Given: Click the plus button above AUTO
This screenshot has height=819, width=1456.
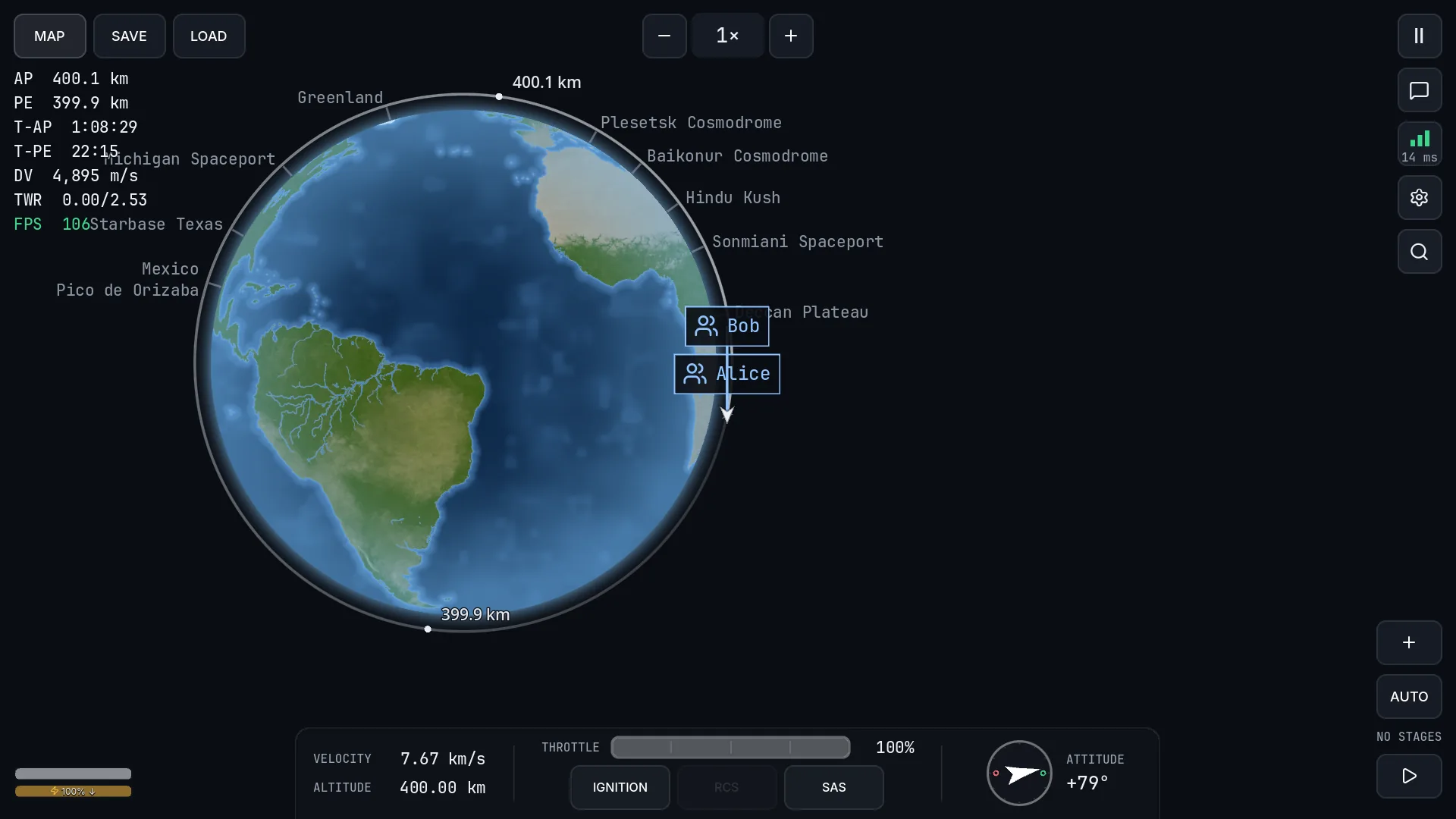Looking at the screenshot, I should coord(1409,642).
